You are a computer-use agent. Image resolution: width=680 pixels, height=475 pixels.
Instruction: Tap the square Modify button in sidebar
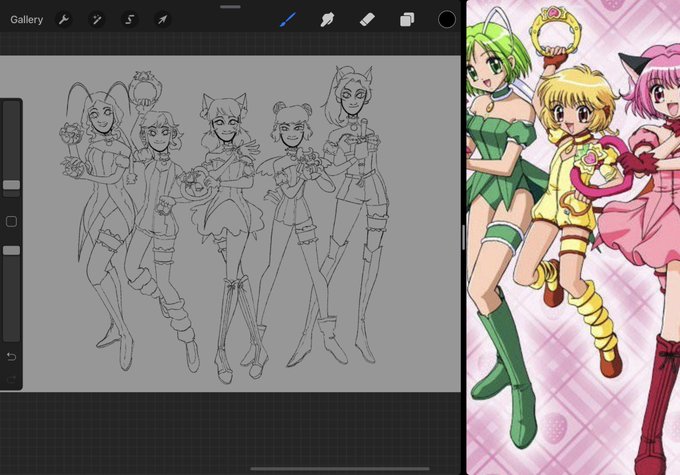pyautogui.click(x=12, y=222)
